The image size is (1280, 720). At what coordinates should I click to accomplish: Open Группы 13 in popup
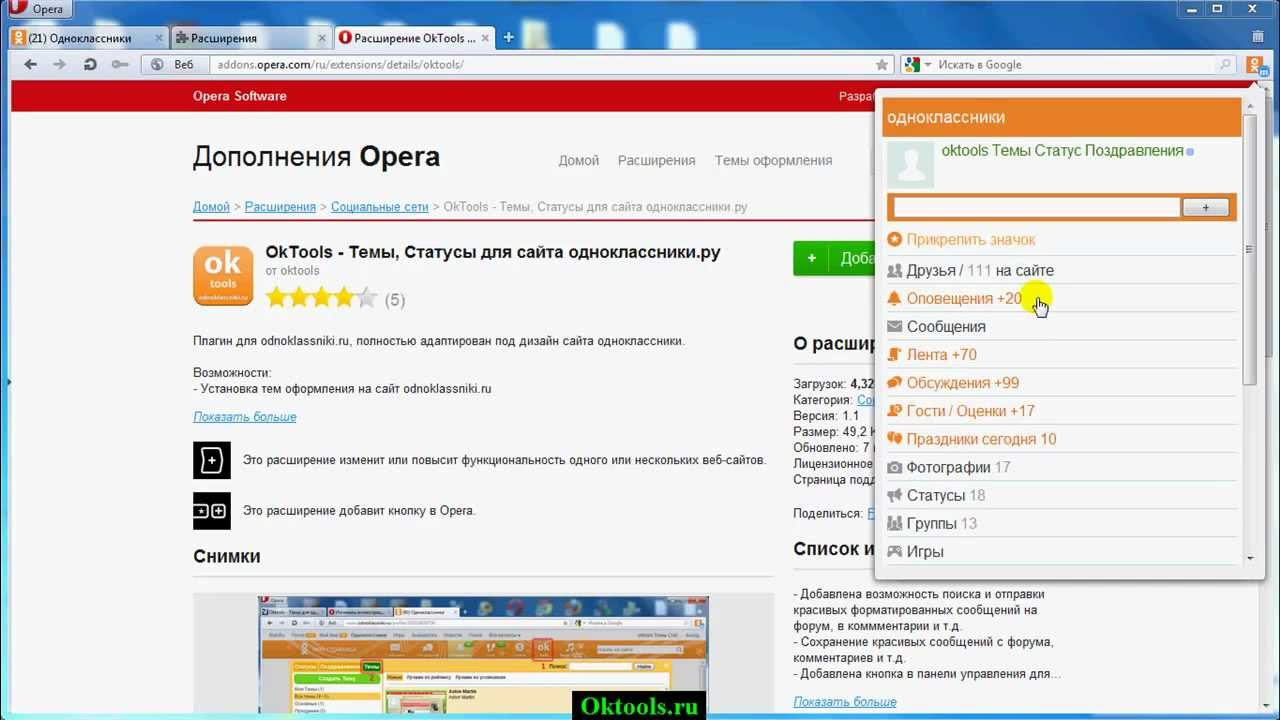point(941,523)
